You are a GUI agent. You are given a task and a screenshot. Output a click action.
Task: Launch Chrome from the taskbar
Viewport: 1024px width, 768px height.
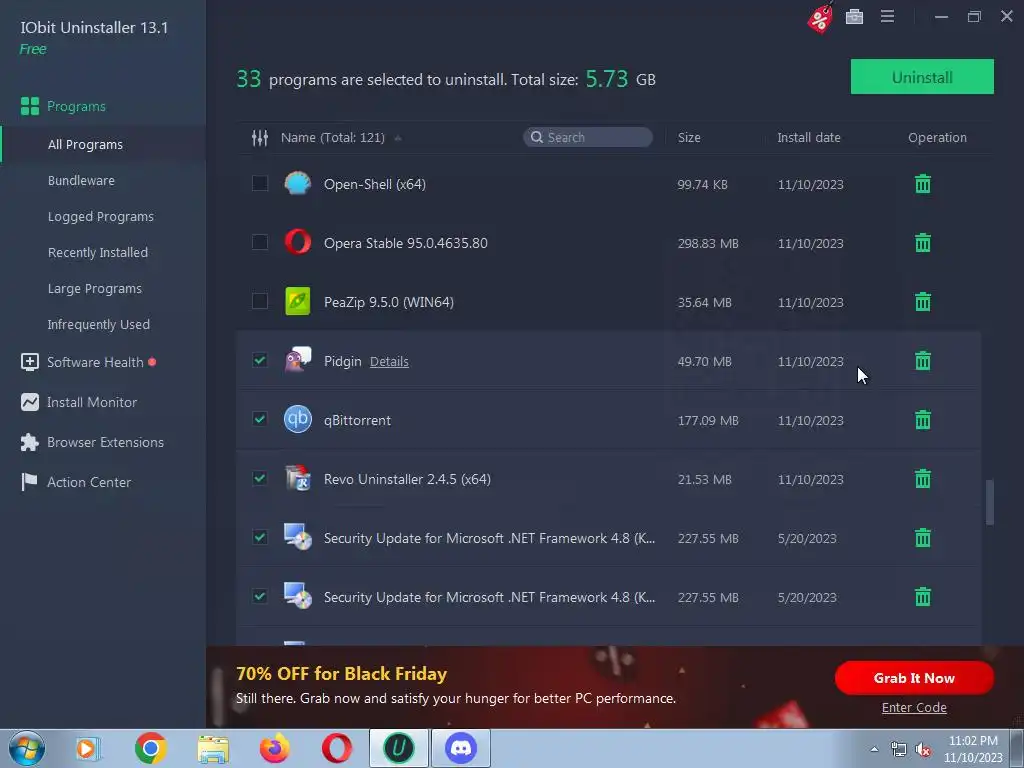[151, 748]
